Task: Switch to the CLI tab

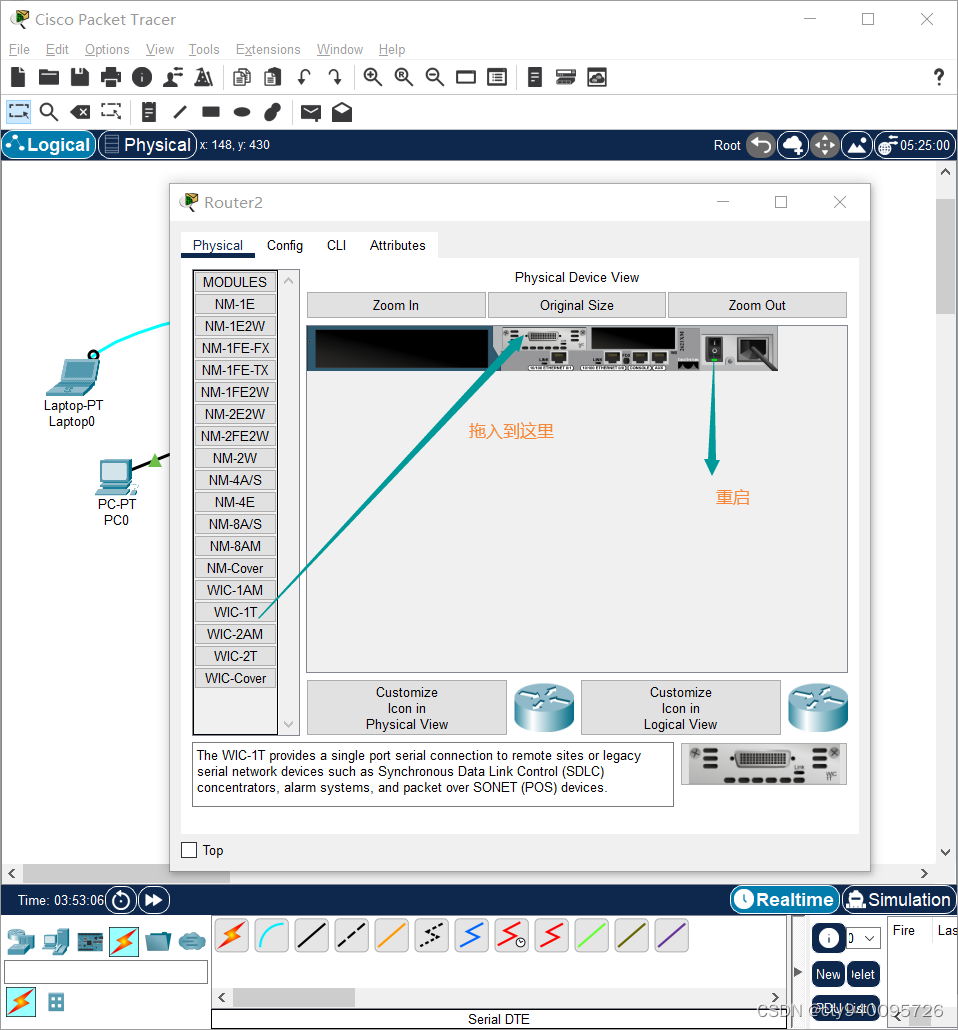Action: [x=336, y=245]
